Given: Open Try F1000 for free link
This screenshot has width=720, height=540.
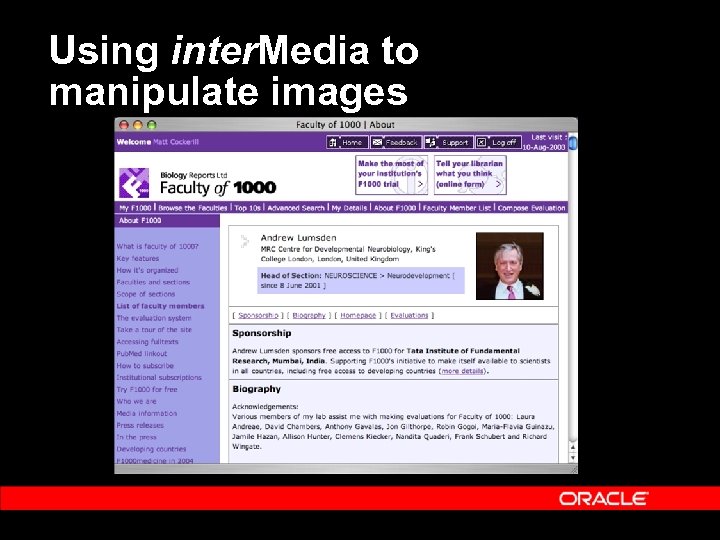Looking at the screenshot, I should (x=147, y=389).
